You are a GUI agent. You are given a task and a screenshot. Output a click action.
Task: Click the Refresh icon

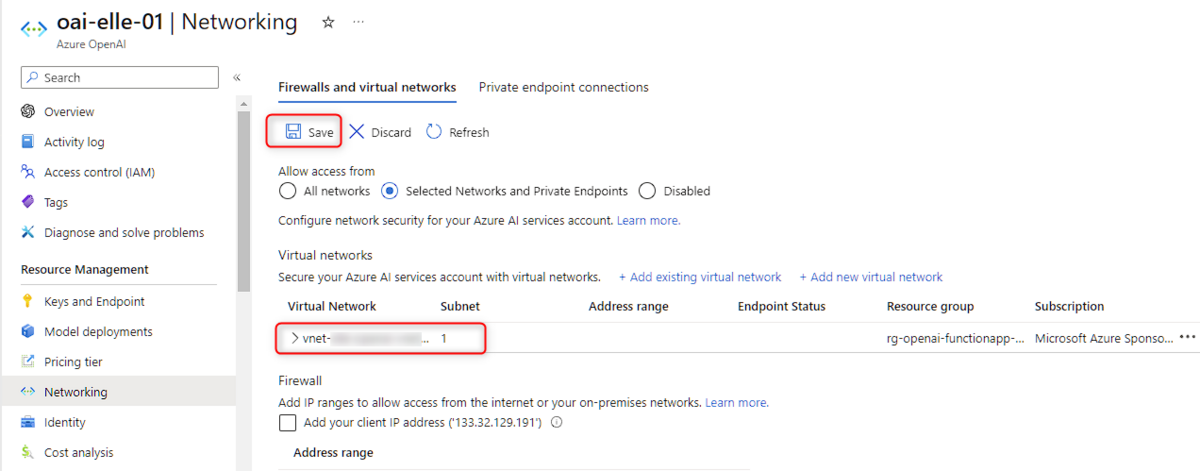click(434, 132)
